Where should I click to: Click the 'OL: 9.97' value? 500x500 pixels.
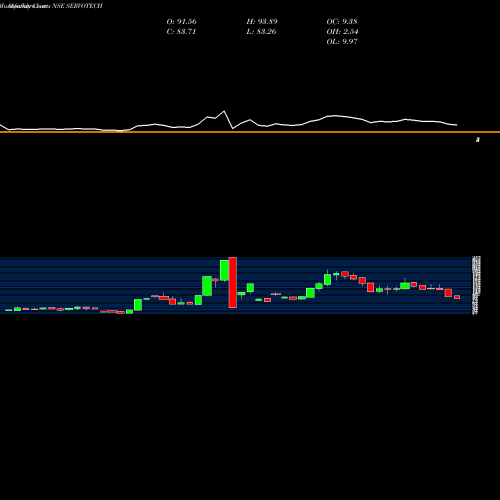342,42
